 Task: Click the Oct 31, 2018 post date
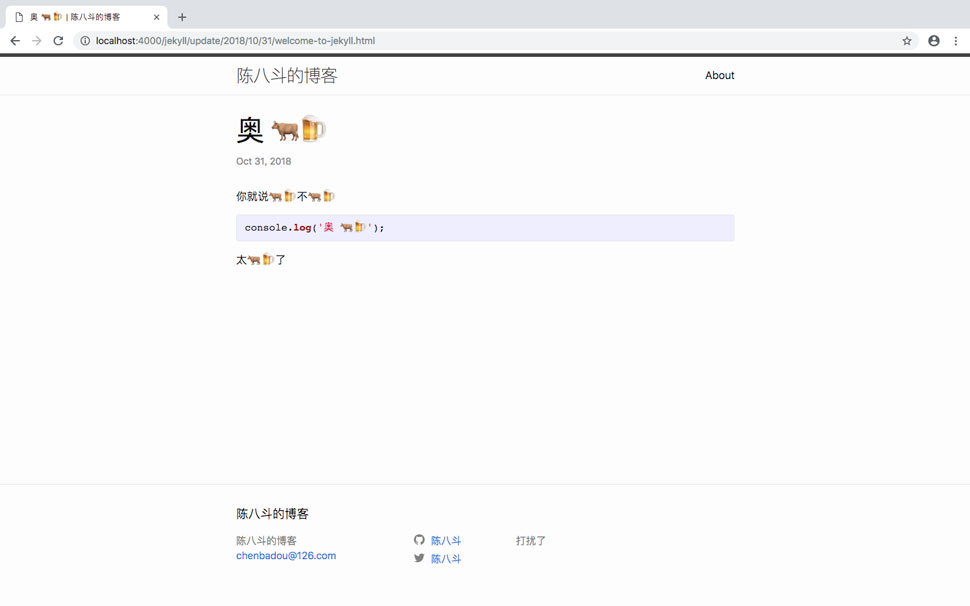264,161
